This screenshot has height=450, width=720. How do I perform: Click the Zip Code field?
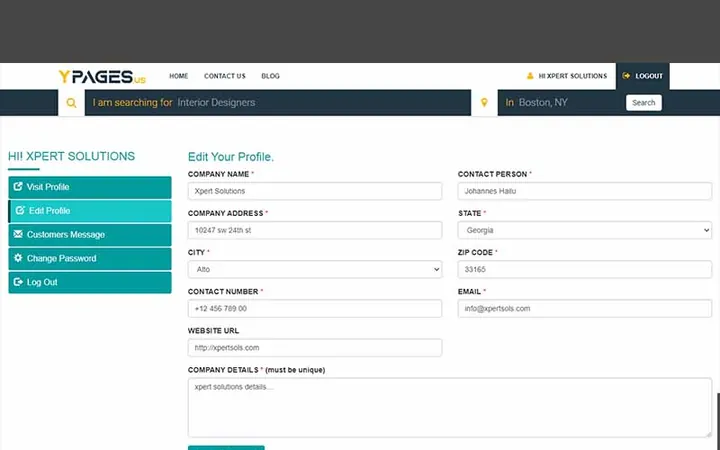pyautogui.click(x=585, y=270)
